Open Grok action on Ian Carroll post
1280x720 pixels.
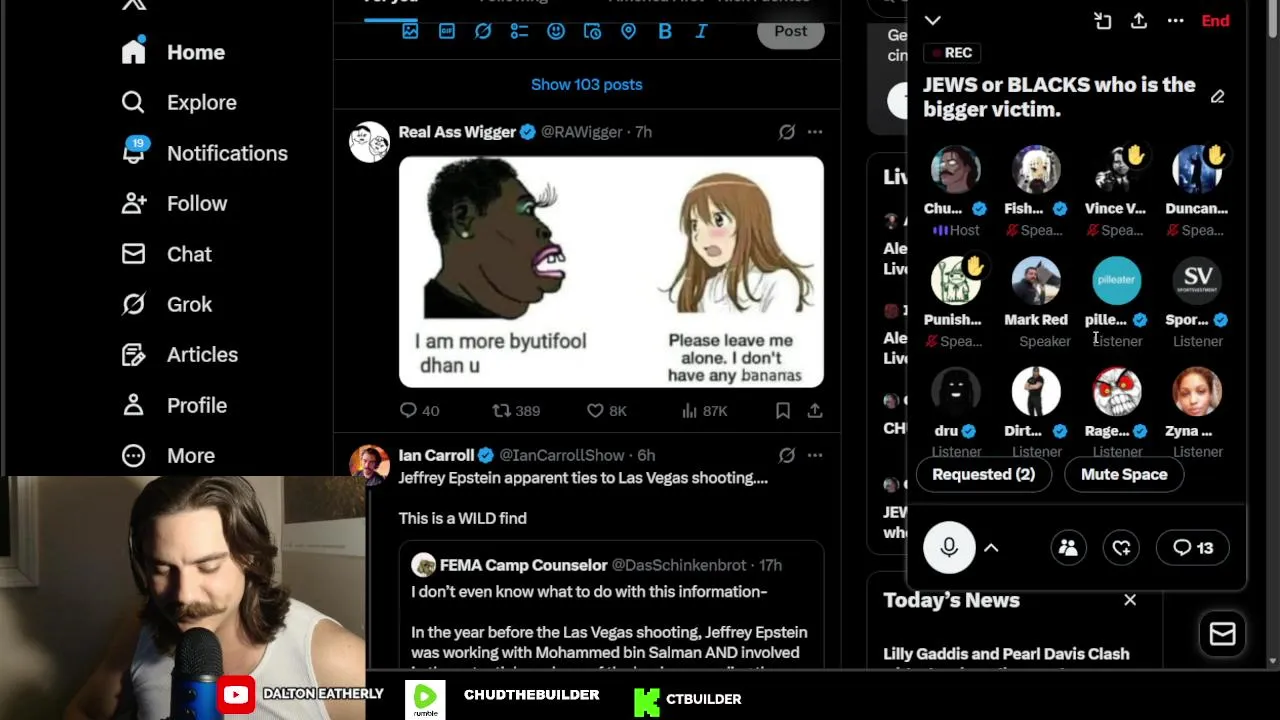click(x=787, y=455)
